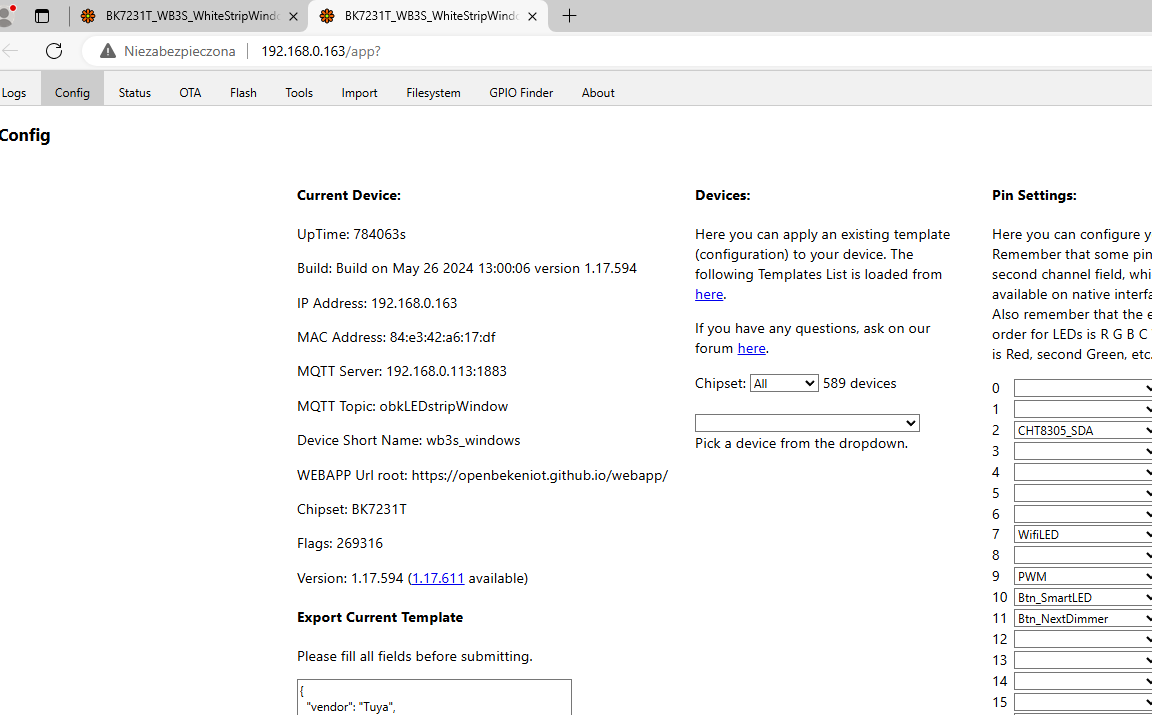This screenshot has width=1152, height=715.
Task: Open the pin 8 role dropdown
Action: coord(1083,556)
